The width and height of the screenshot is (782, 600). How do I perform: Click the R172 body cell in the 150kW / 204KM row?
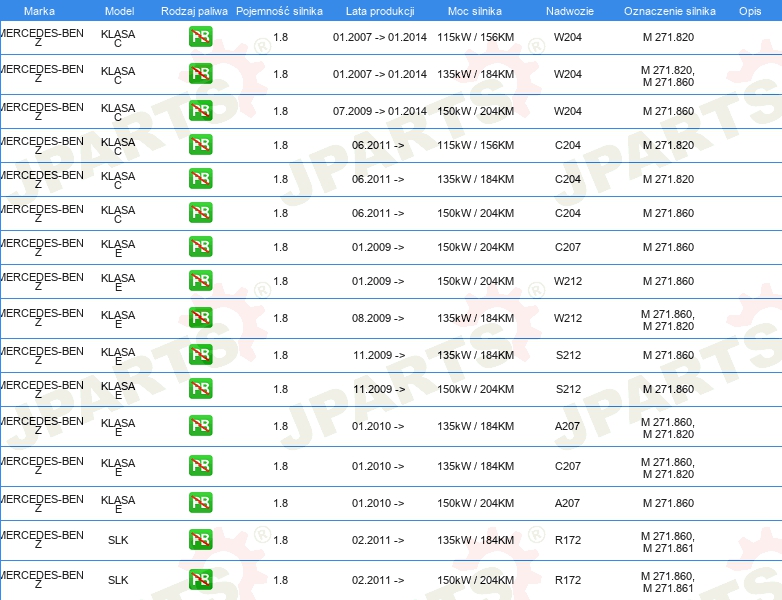click(x=568, y=580)
